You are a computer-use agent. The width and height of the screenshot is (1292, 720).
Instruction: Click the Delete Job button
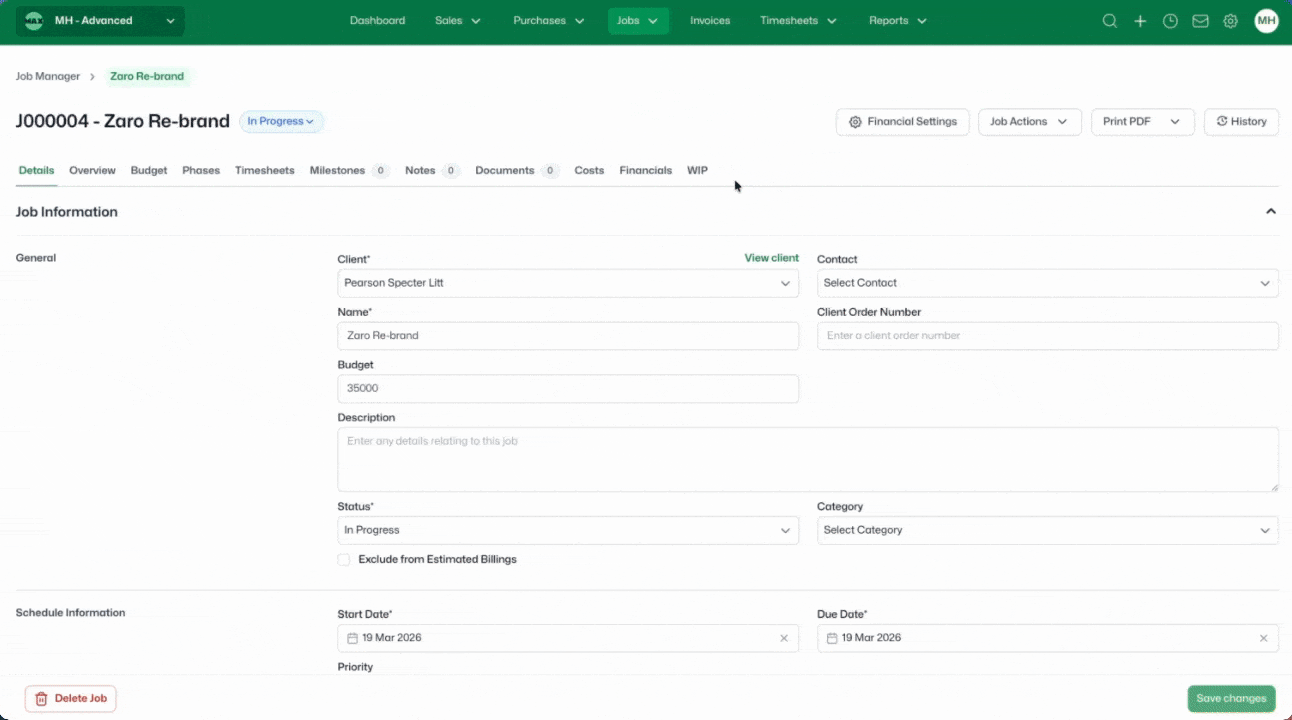tap(70, 699)
